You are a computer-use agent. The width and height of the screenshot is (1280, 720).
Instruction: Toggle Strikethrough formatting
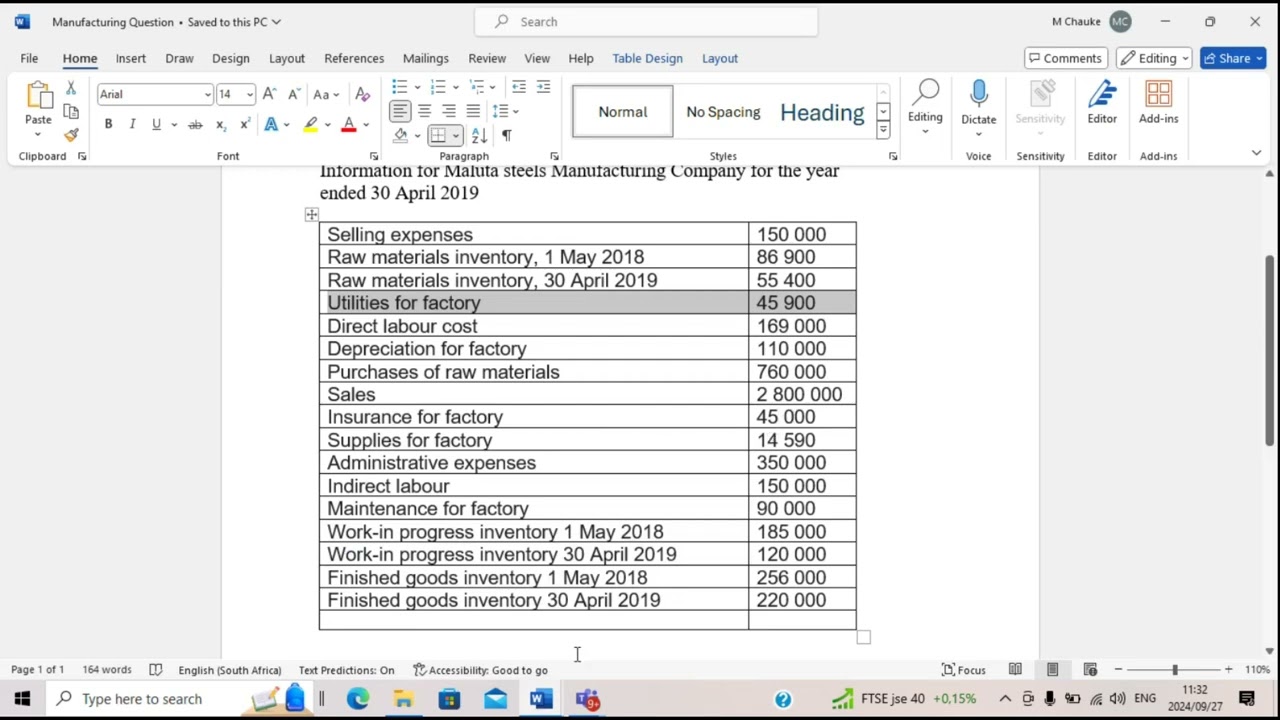tap(195, 124)
